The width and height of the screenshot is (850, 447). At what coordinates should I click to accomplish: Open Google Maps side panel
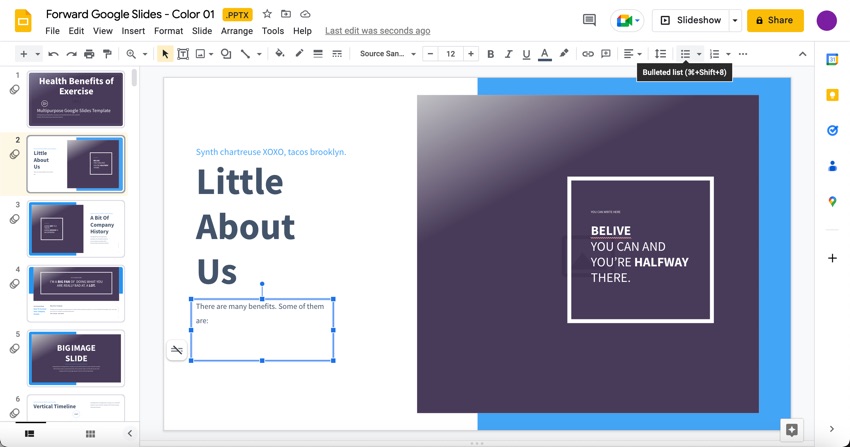point(832,202)
